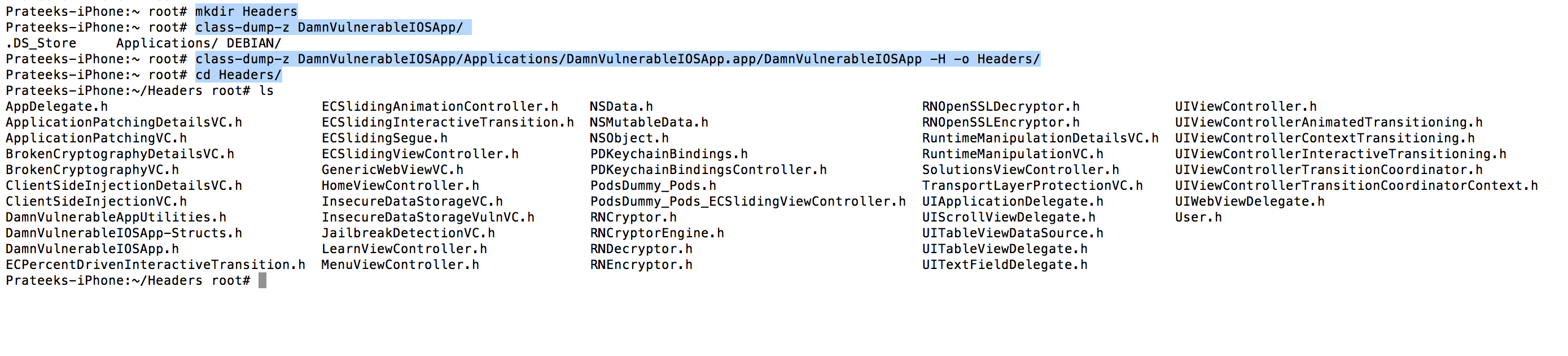
Task: Click the highlighted 'mkdir Headers' command
Action: [x=247, y=11]
